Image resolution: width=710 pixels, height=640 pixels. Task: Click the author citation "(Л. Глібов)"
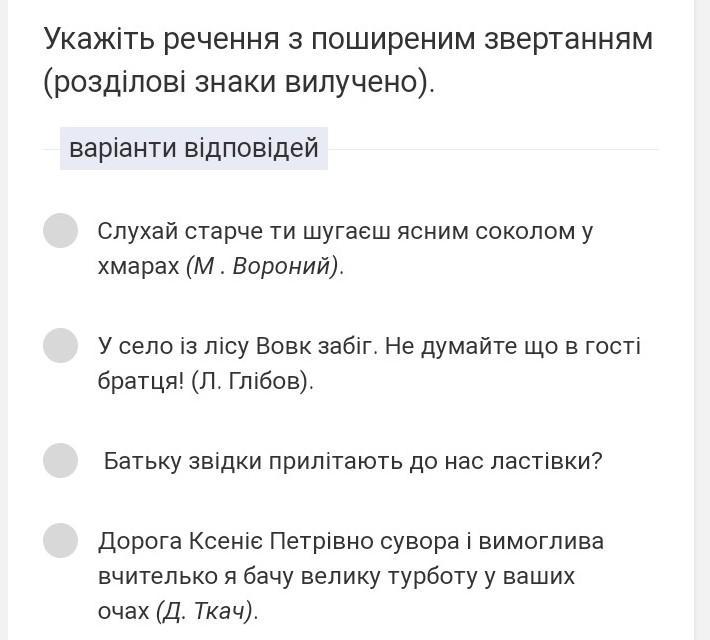[252, 381]
